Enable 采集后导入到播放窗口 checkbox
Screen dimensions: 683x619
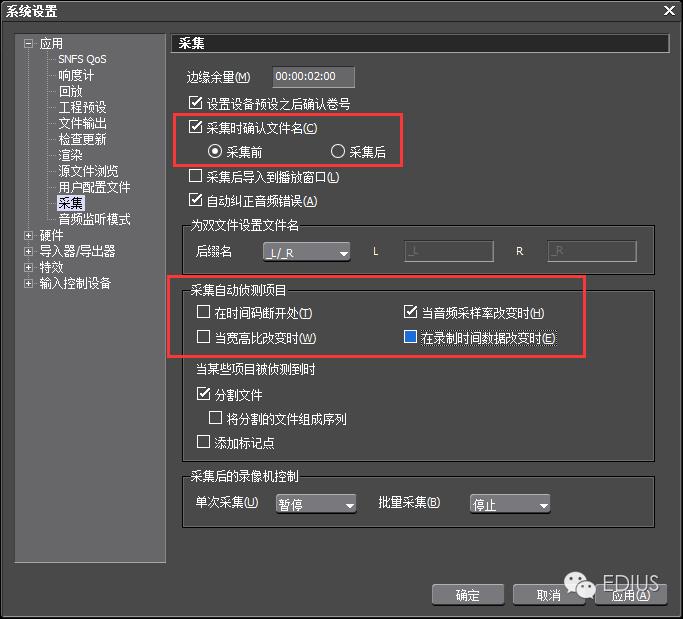coord(196,176)
